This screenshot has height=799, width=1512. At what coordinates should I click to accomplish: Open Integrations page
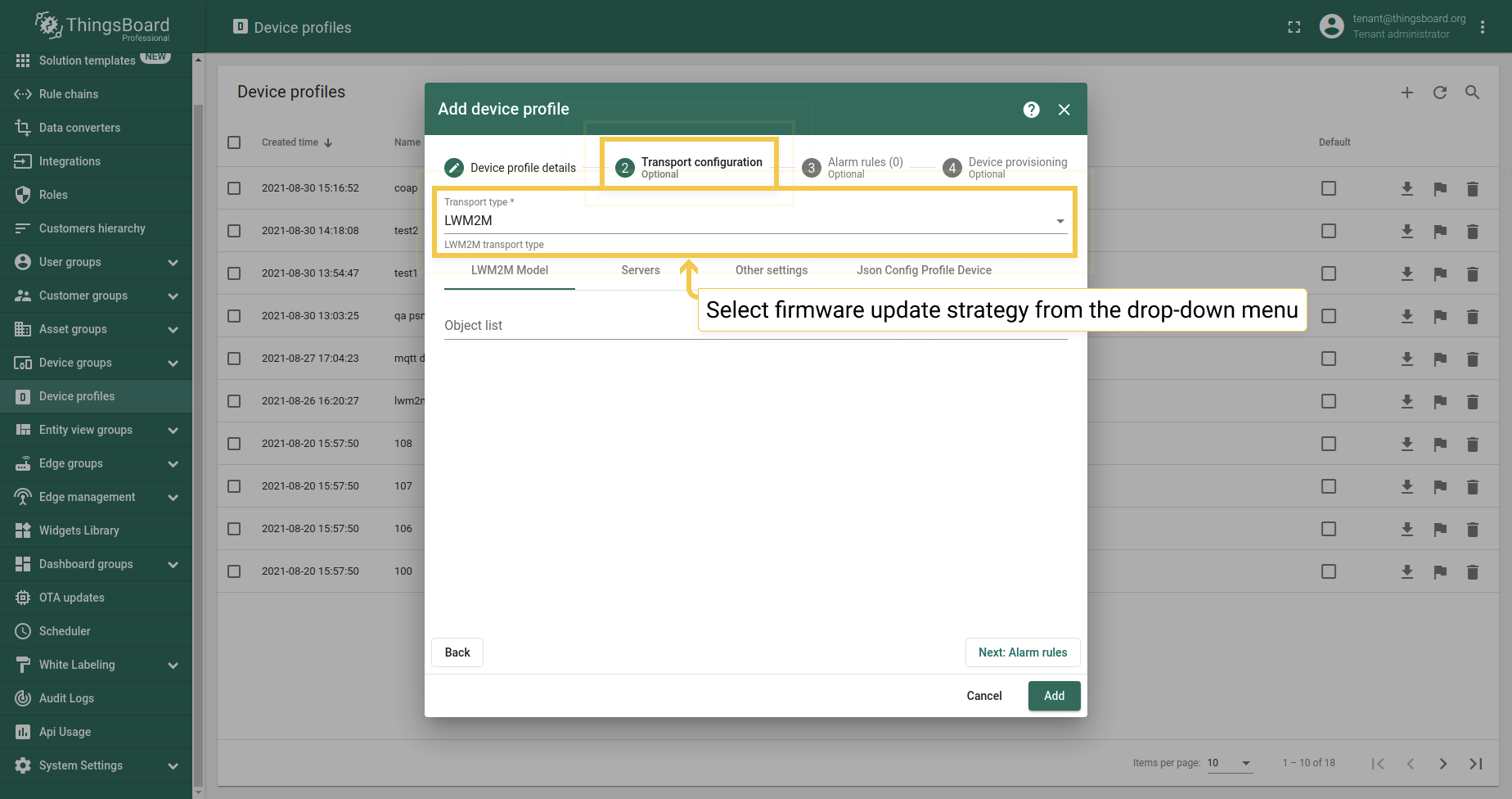point(96,161)
